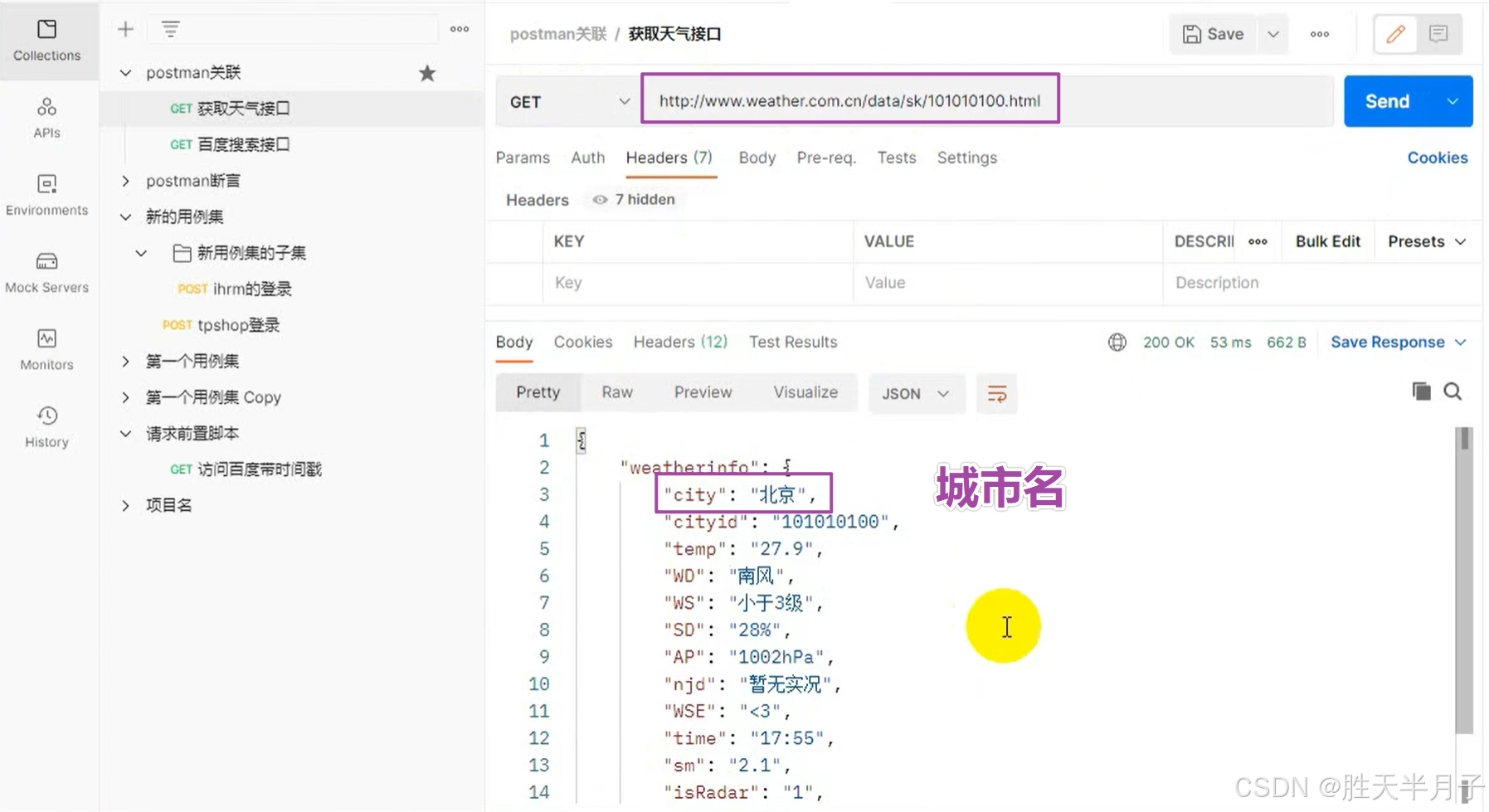
Task: Click the filter icon in collections toolbar
Action: [x=170, y=30]
